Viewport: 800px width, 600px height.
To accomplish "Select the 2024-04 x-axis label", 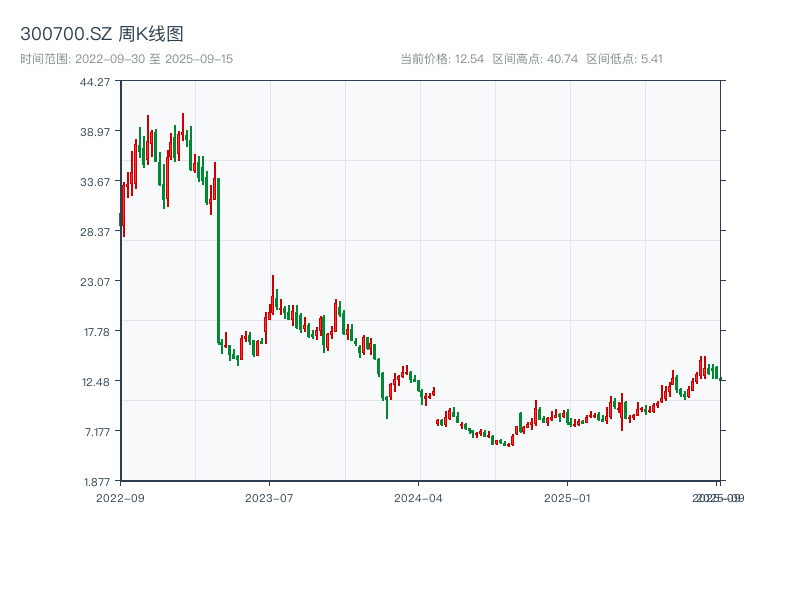I will click(x=416, y=495).
